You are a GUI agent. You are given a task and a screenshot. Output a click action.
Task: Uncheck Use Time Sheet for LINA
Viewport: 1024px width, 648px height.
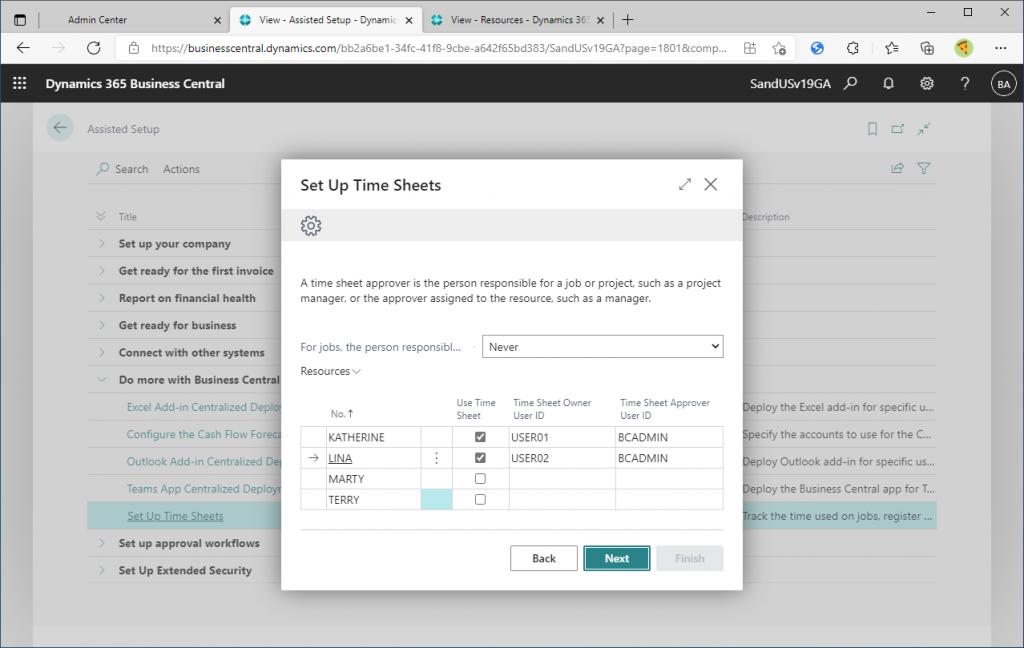click(x=480, y=458)
